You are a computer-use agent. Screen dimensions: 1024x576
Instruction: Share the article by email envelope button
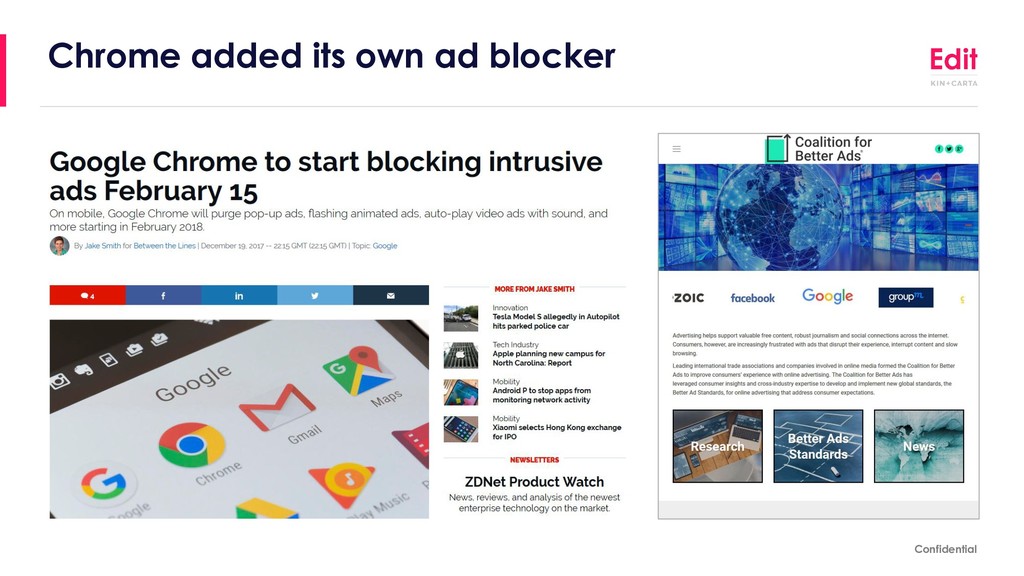point(391,295)
